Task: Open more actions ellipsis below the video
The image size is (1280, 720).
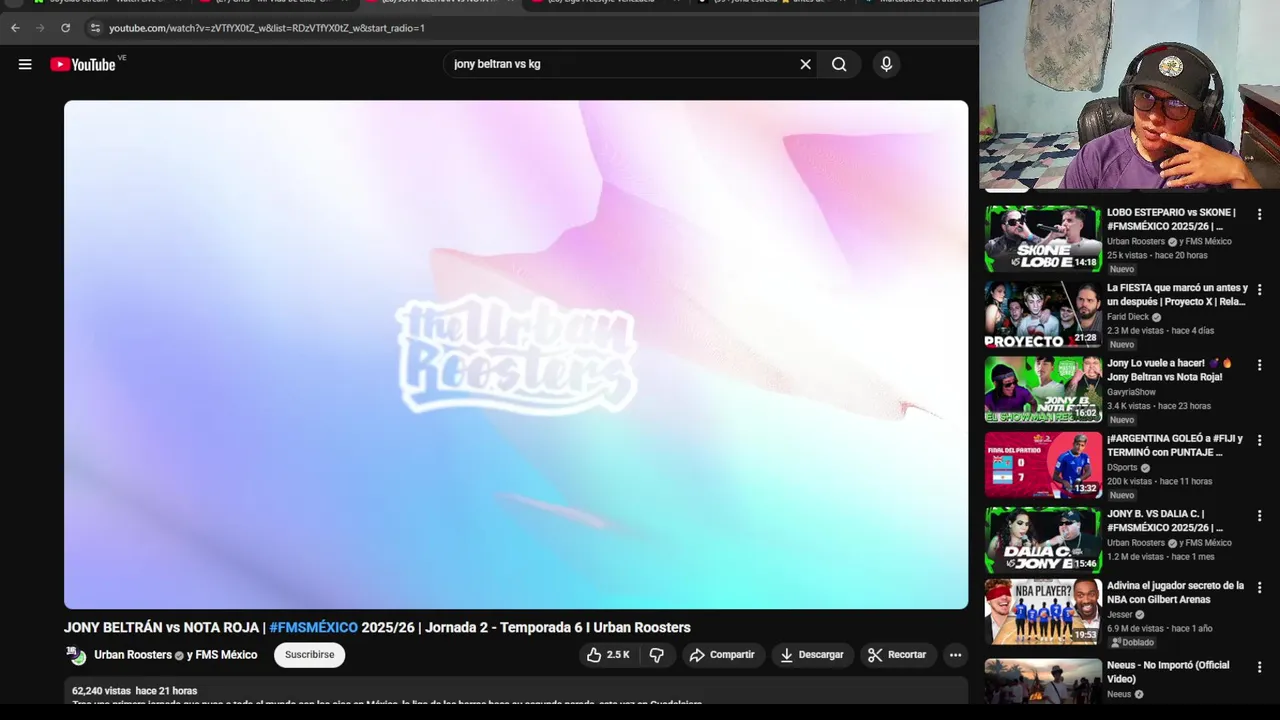Action: (955, 655)
